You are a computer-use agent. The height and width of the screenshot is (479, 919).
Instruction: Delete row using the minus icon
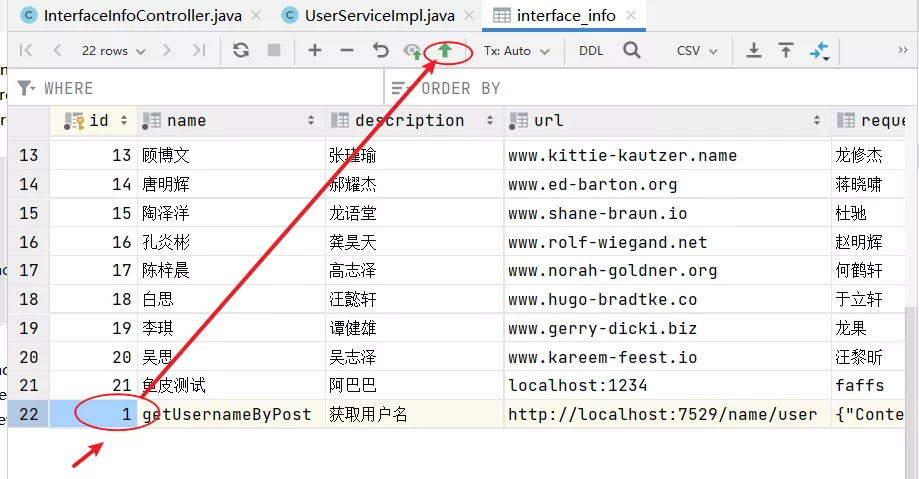click(347, 50)
